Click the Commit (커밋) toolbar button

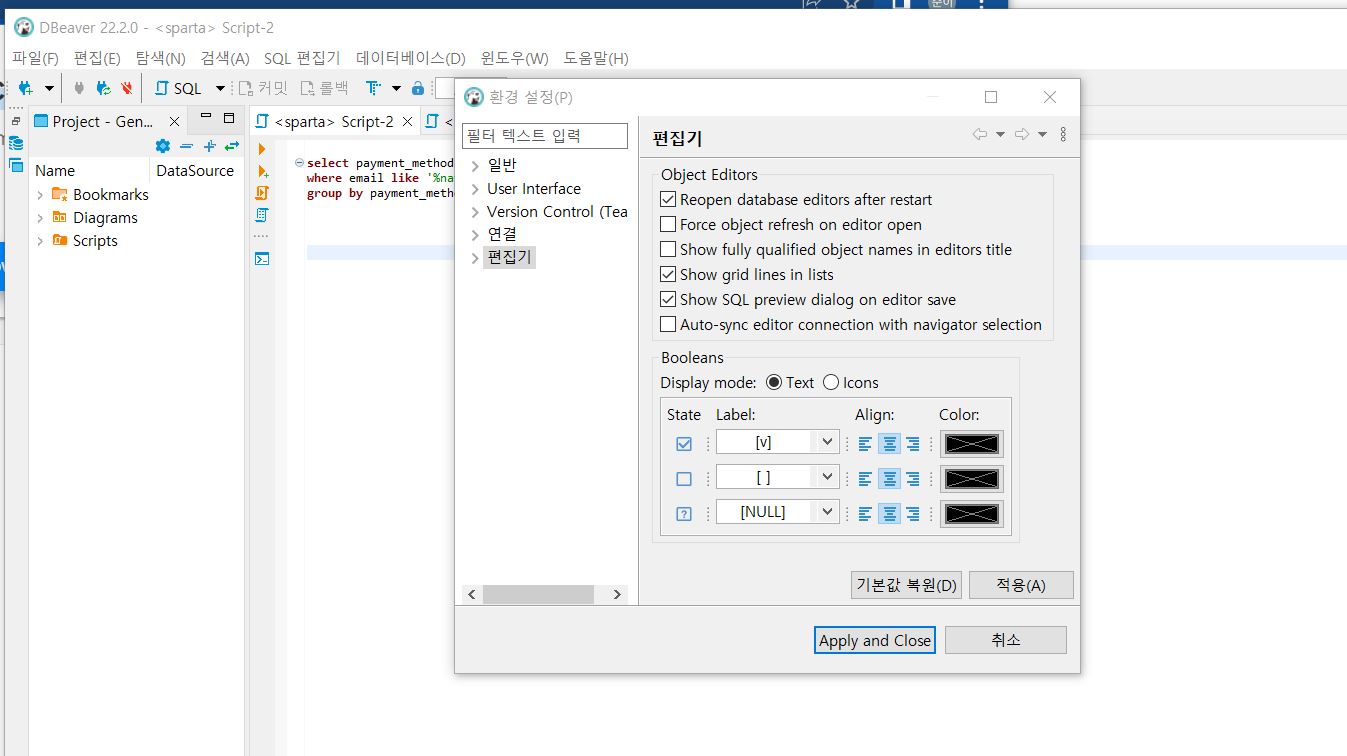pyautogui.click(x=263, y=88)
